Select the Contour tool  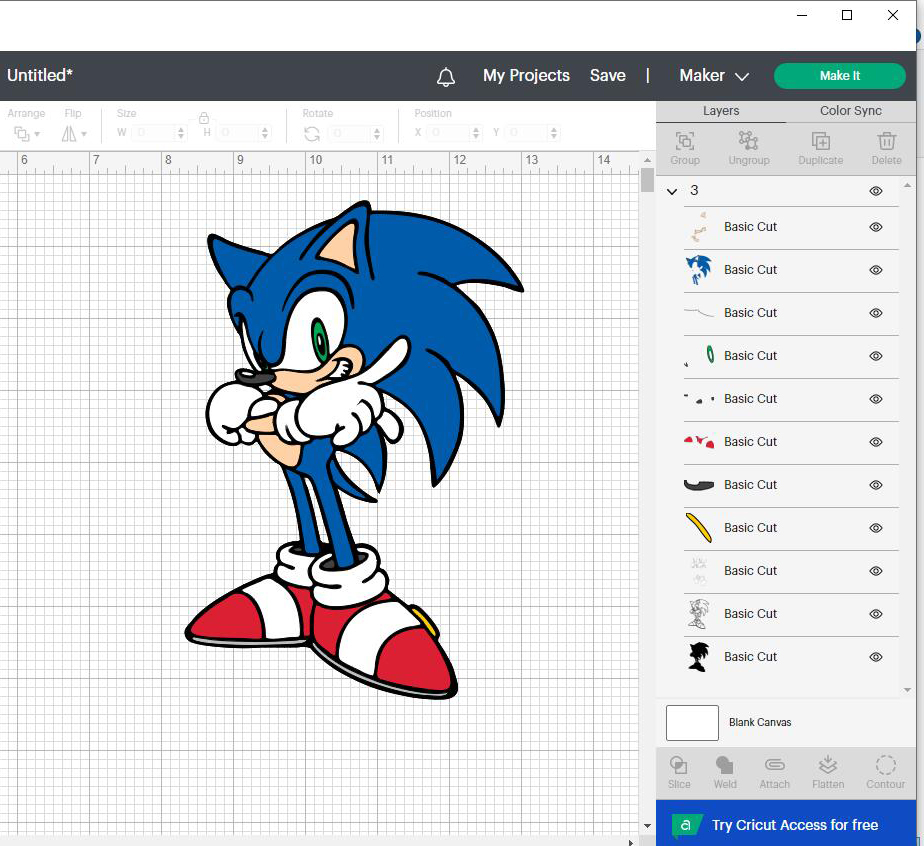(x=885, y=772)
